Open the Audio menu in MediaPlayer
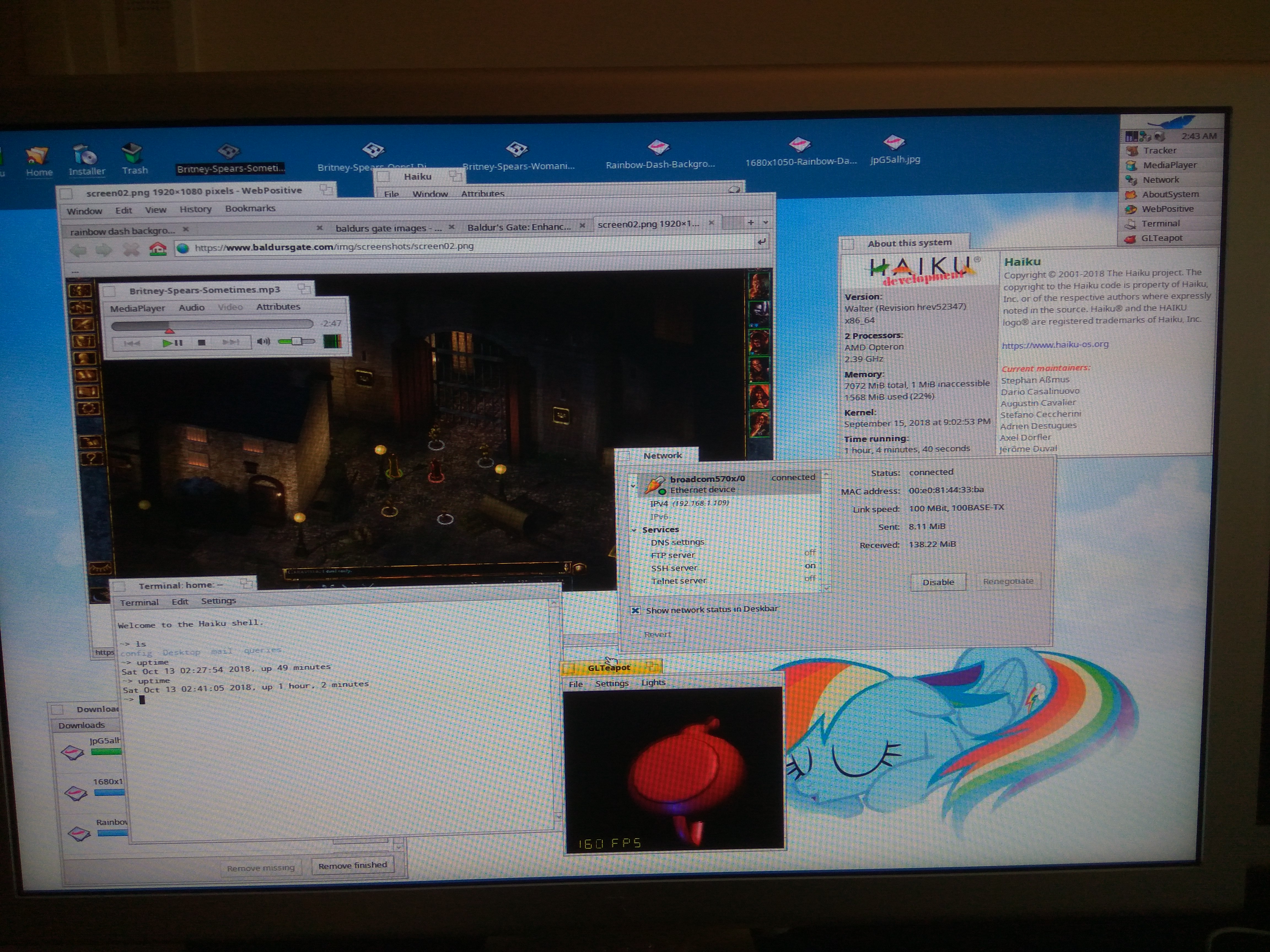 191,308
